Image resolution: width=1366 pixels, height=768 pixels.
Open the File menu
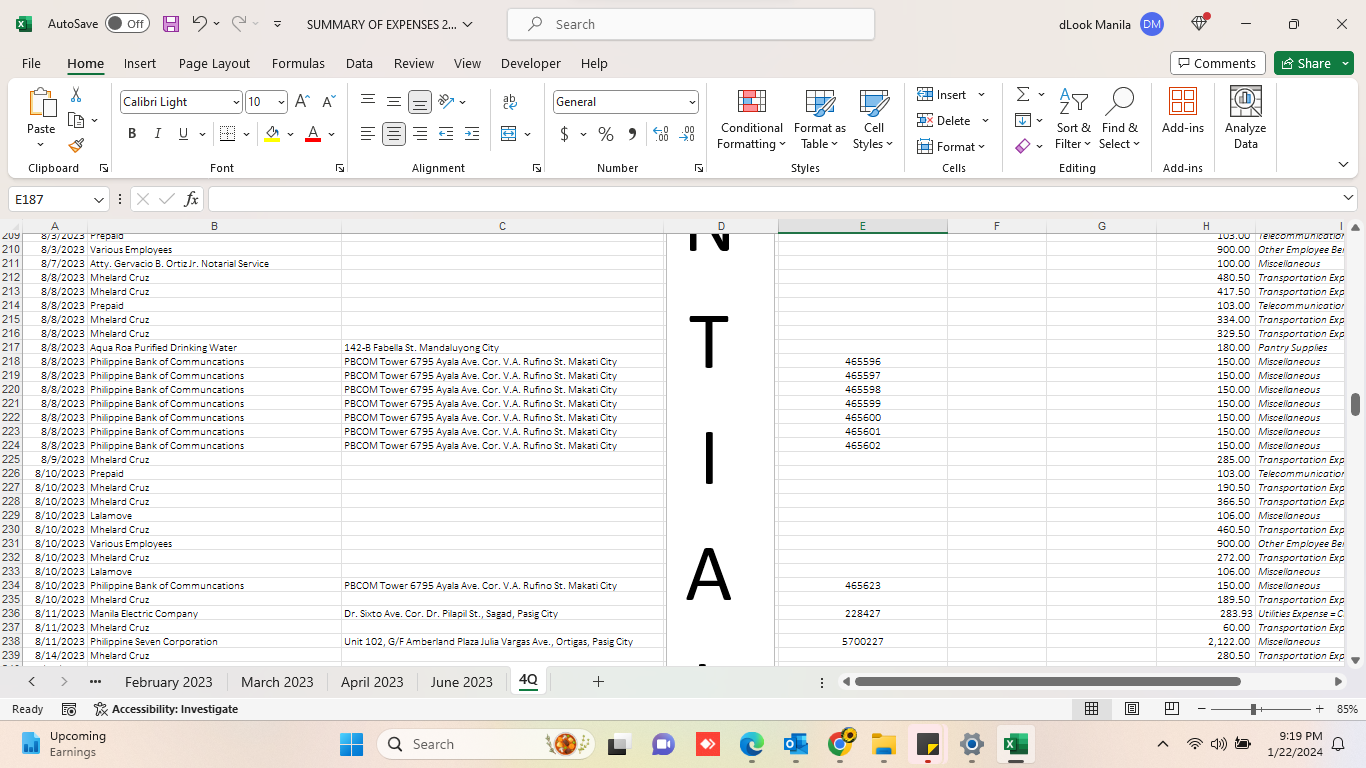(31, 63)
